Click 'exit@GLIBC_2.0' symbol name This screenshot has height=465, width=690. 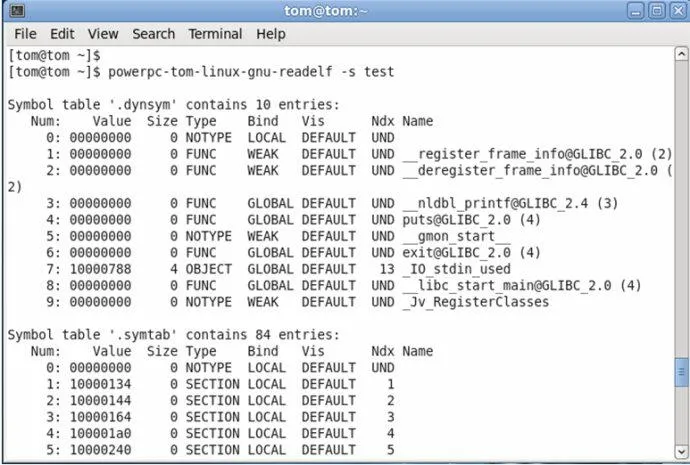point(456,253)
